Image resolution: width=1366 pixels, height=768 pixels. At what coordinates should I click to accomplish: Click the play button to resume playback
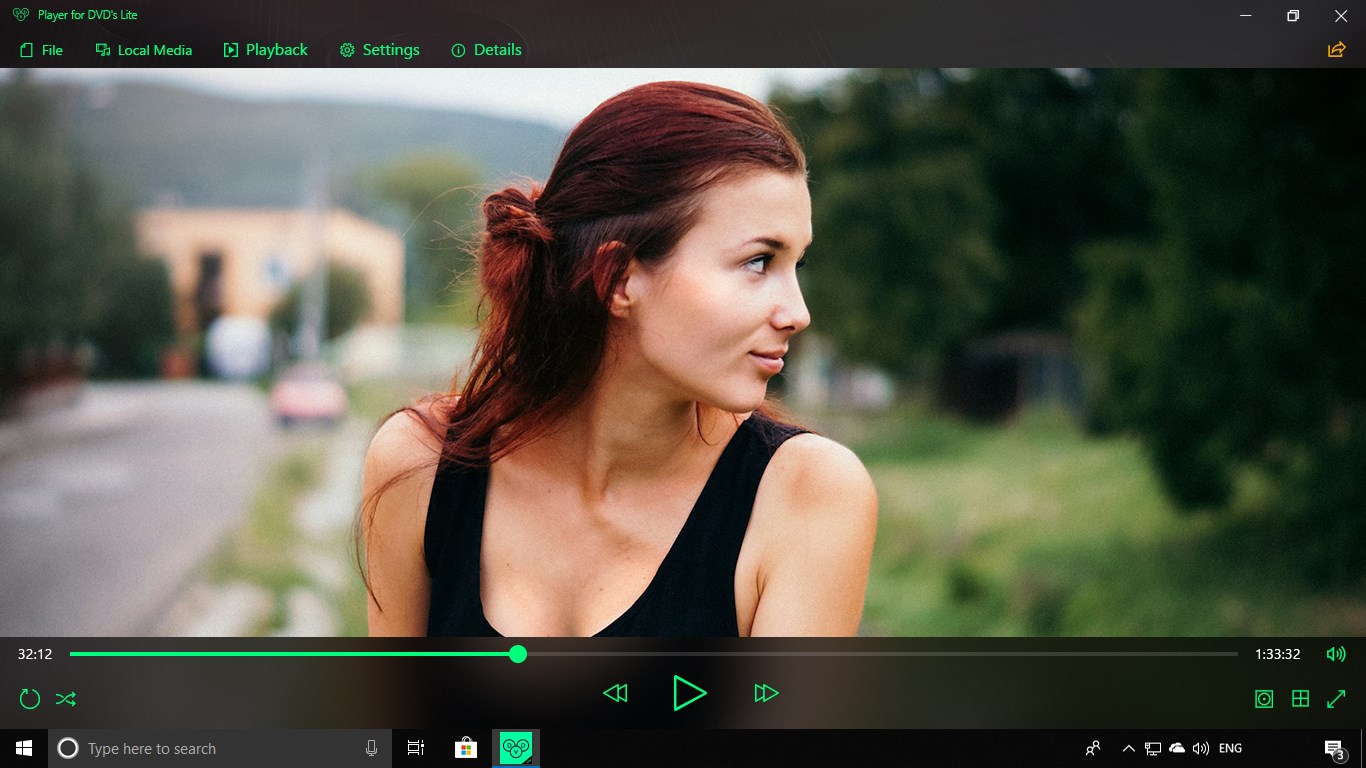pyautogui.click(x=690, y=693)
